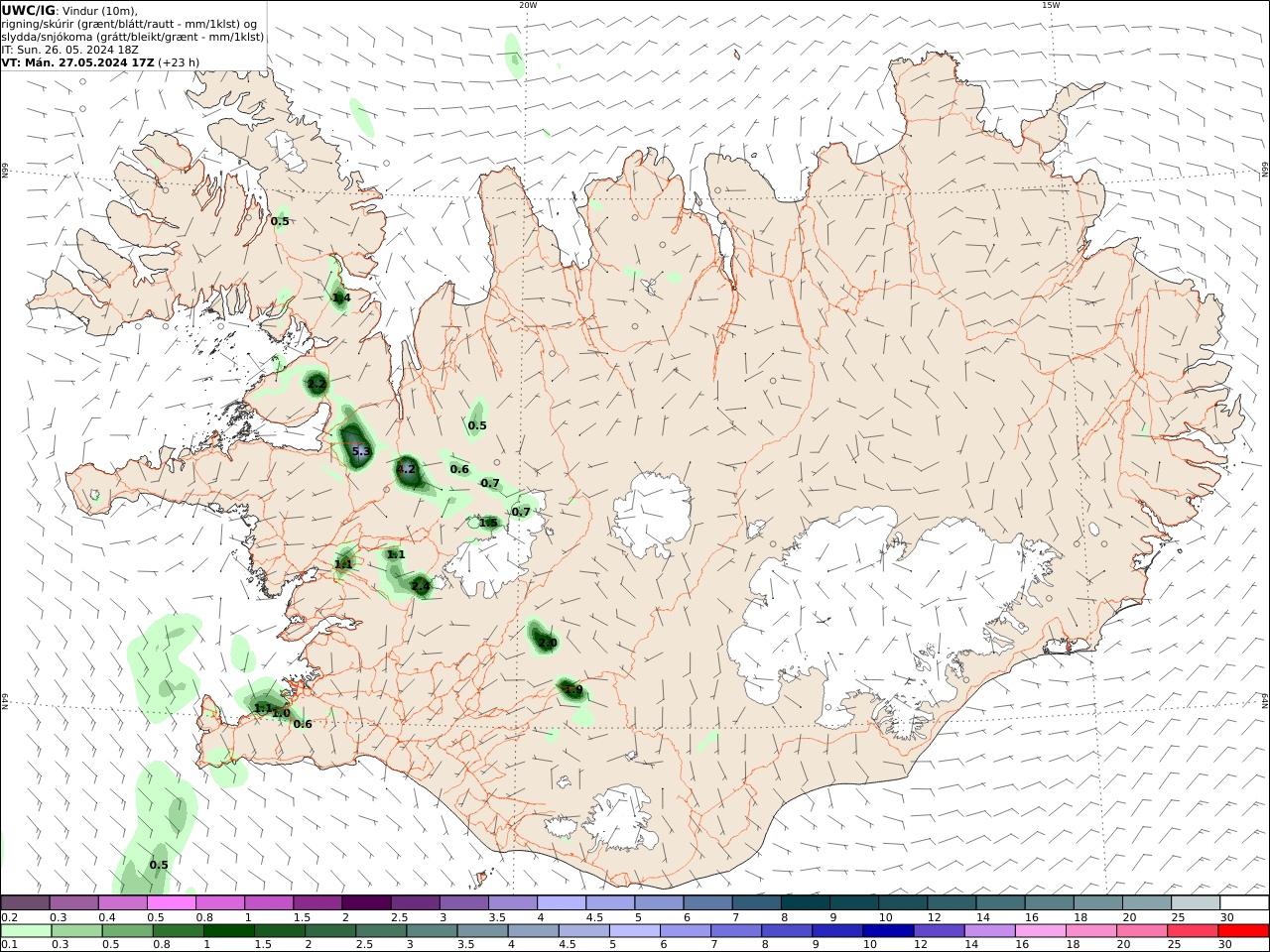Pick the 18 swatch in the snow scale
1270x952 pixels.
(x=1097, y=902)
